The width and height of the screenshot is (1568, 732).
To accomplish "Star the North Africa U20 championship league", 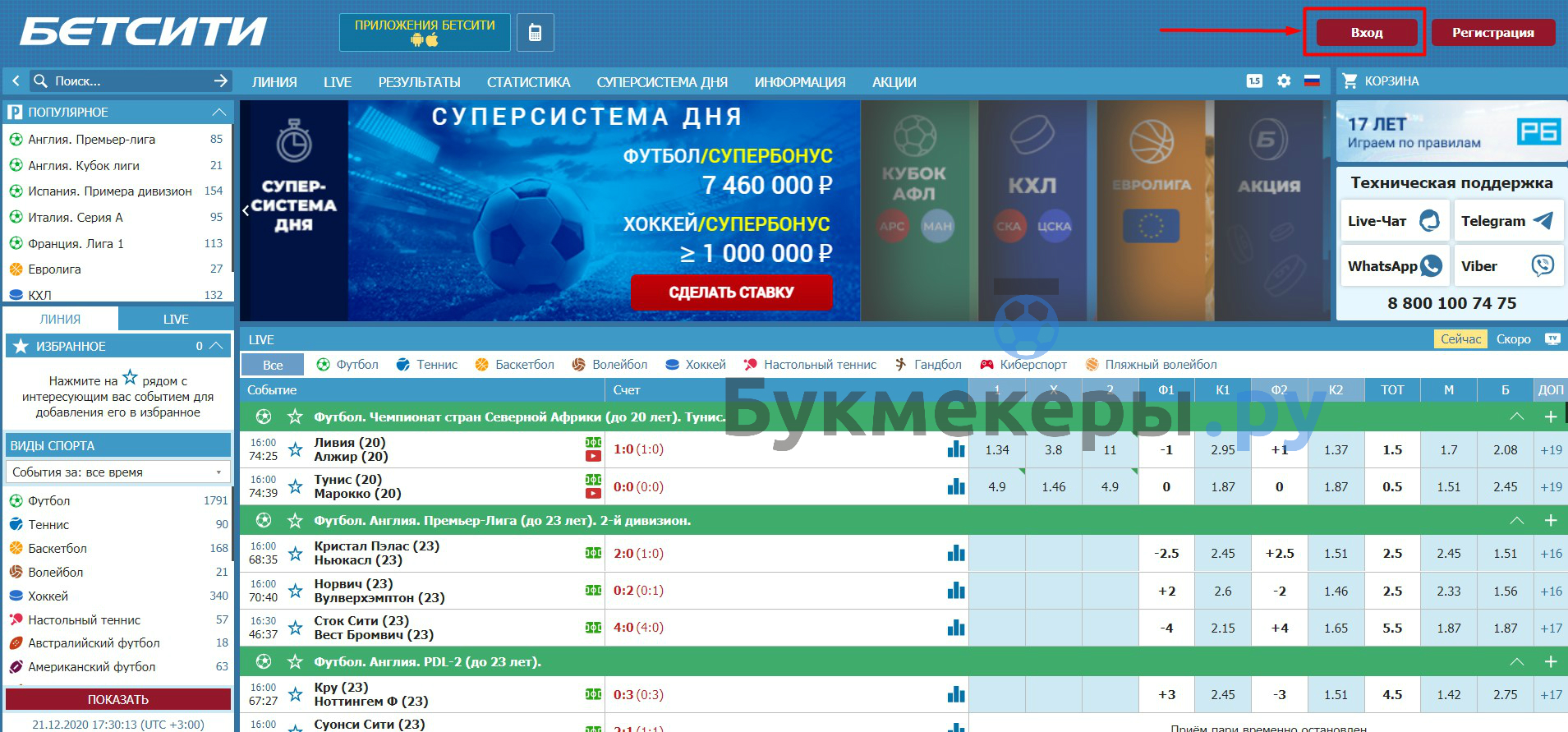I will pos(295,417).
